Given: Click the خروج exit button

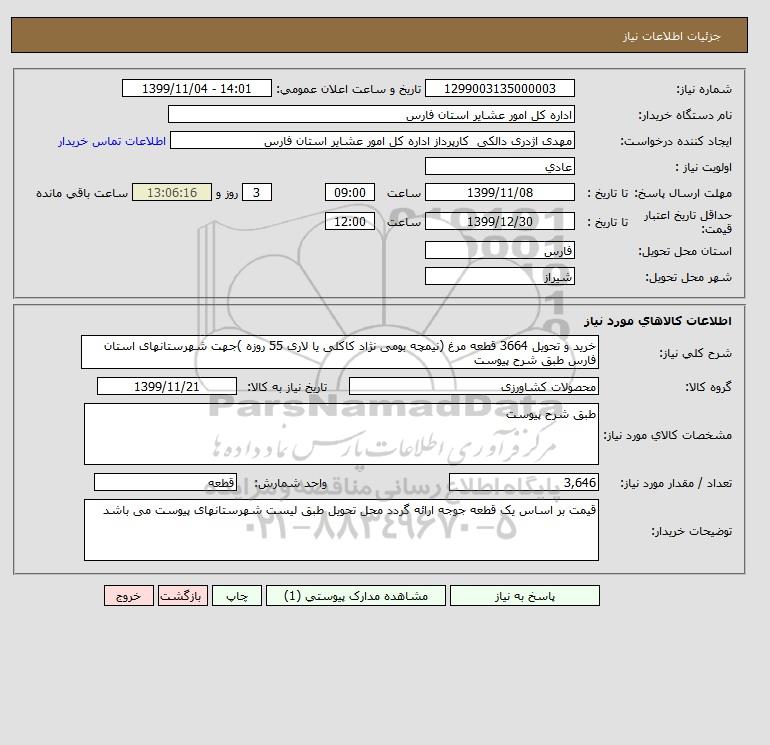Looking at the screenshot, I should pyautogui.click(x=129, y=595).
